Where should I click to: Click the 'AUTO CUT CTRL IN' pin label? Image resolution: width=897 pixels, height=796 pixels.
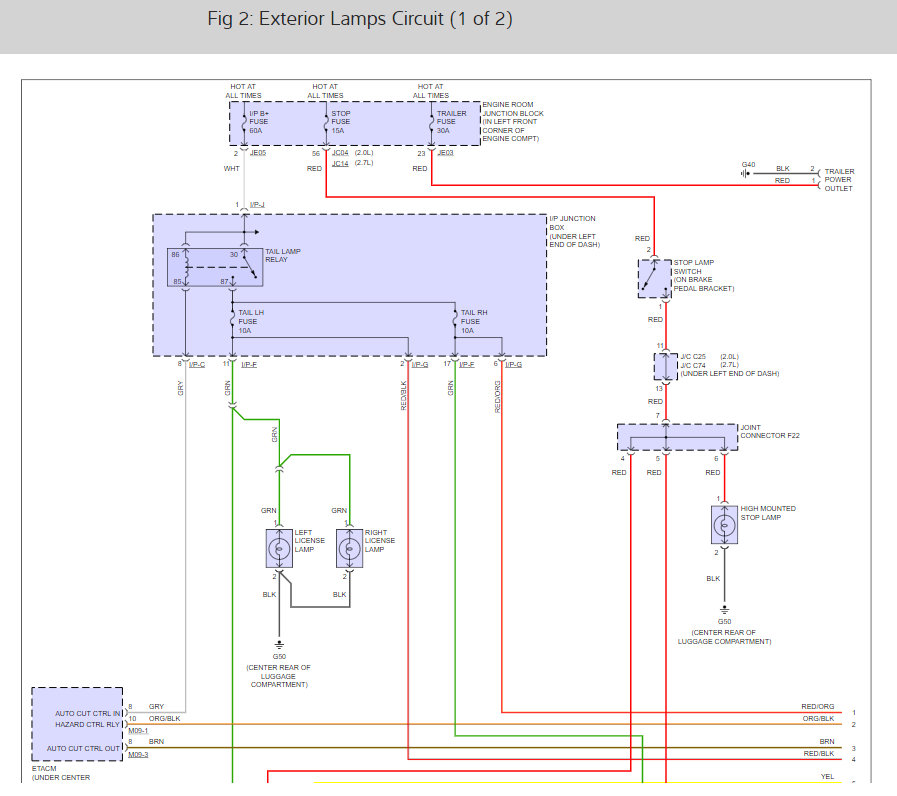pos(88,714)
